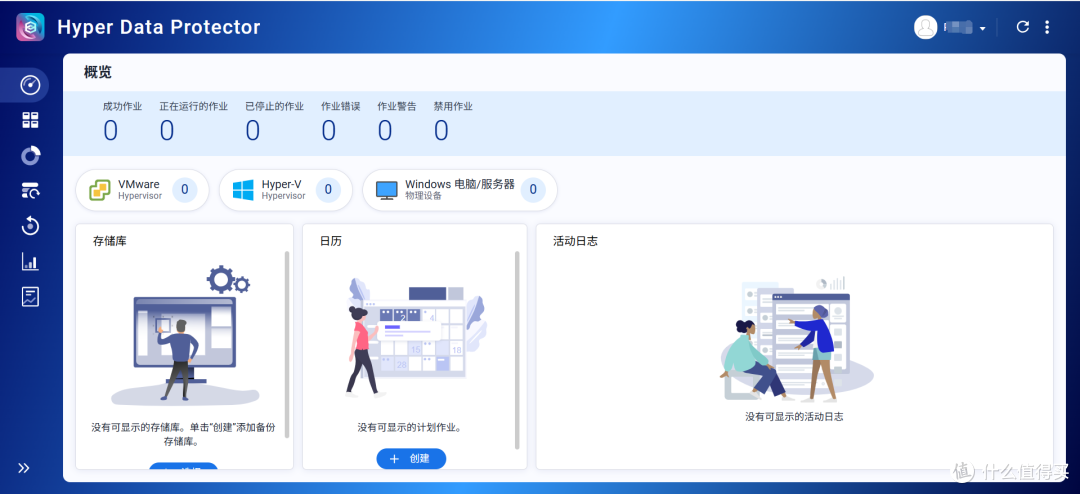The height and width of the screenshot is (494, 1080).
Task: Click the 没有可显示的计划作业 message
Action: tap(409, 427)
